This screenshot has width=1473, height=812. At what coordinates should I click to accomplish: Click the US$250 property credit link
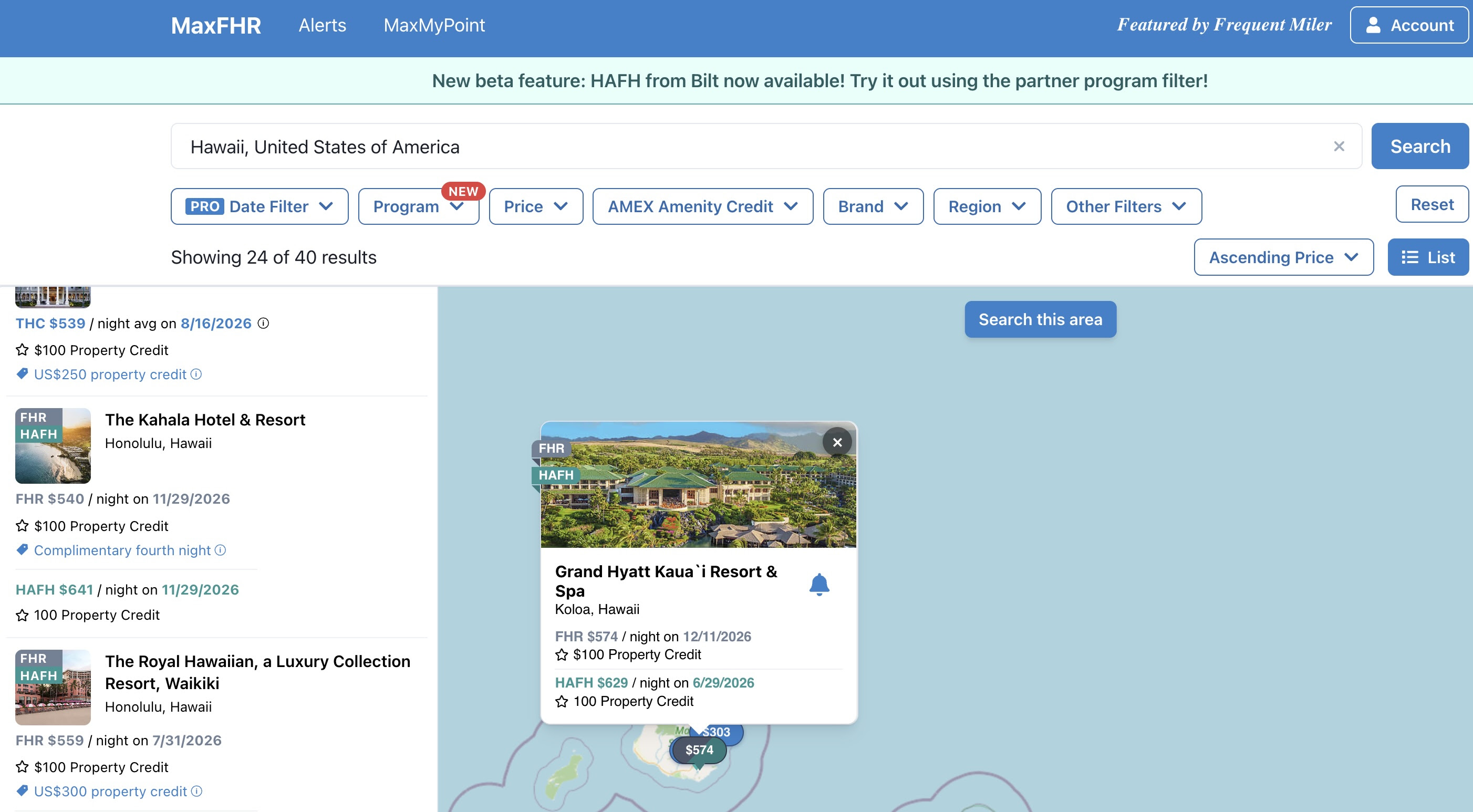[x=110, y=374]
